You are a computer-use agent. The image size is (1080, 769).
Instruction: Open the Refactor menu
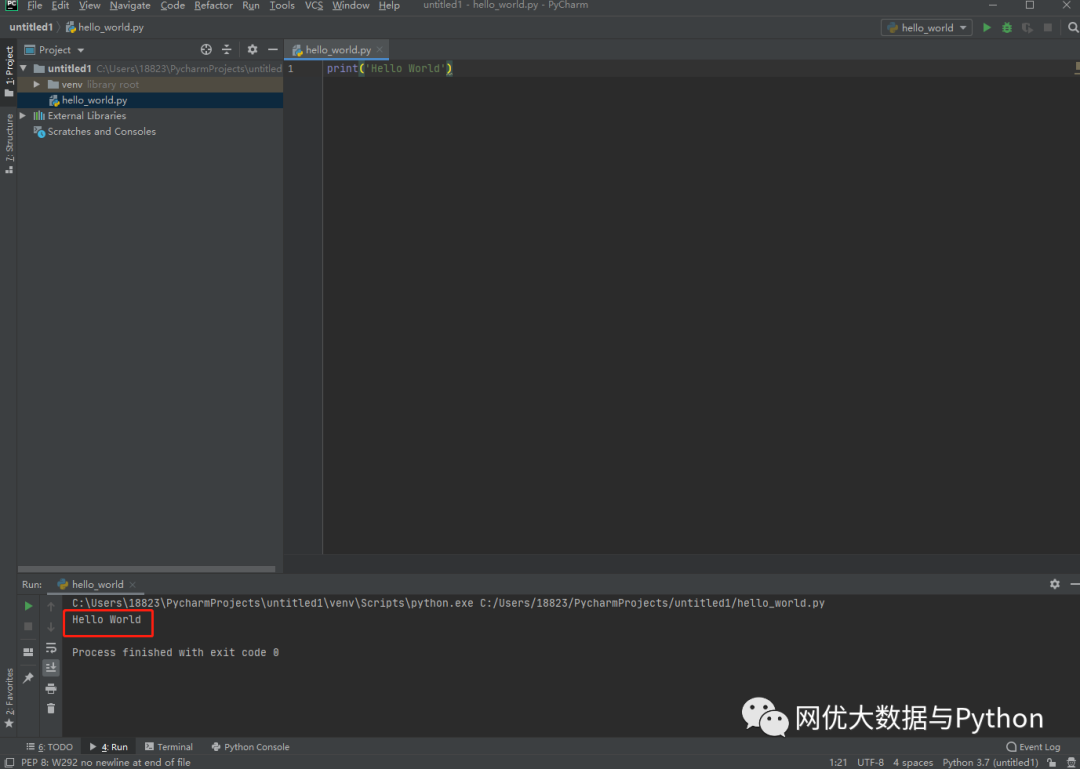(214, 6)
